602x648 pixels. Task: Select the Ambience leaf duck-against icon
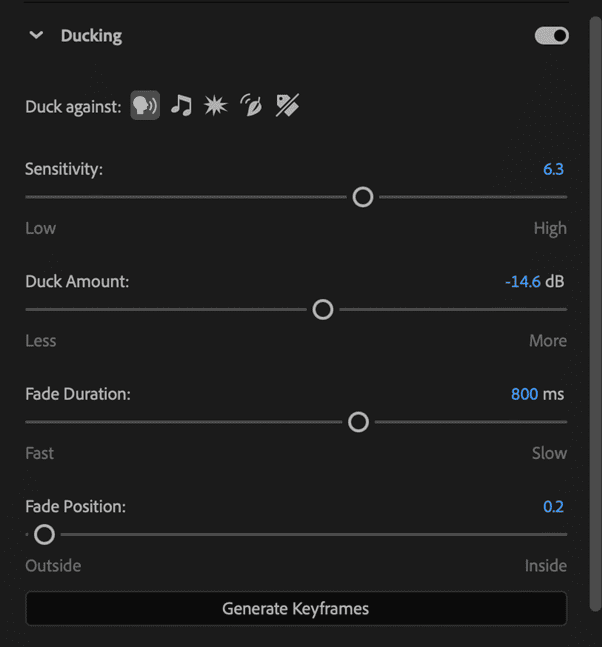click(251, 105)
